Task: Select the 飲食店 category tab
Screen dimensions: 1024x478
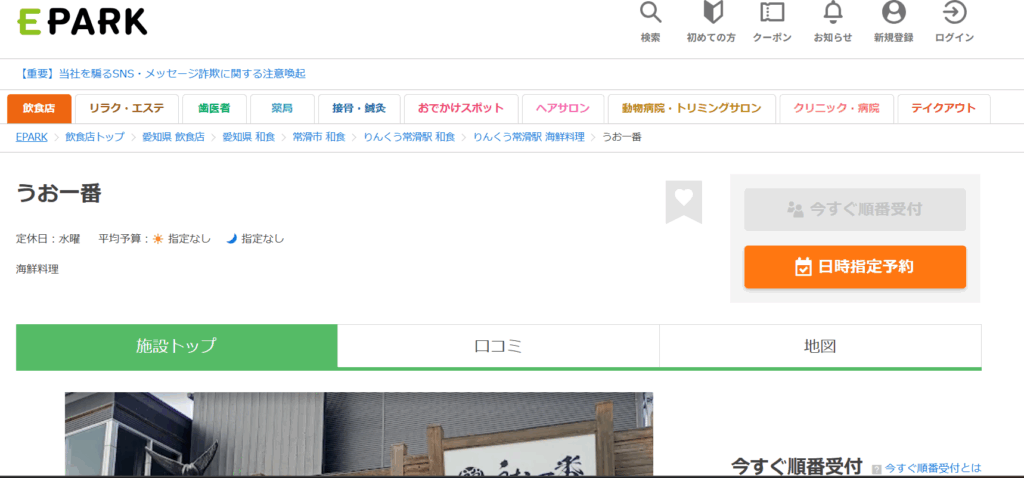Action: (39, 108)
